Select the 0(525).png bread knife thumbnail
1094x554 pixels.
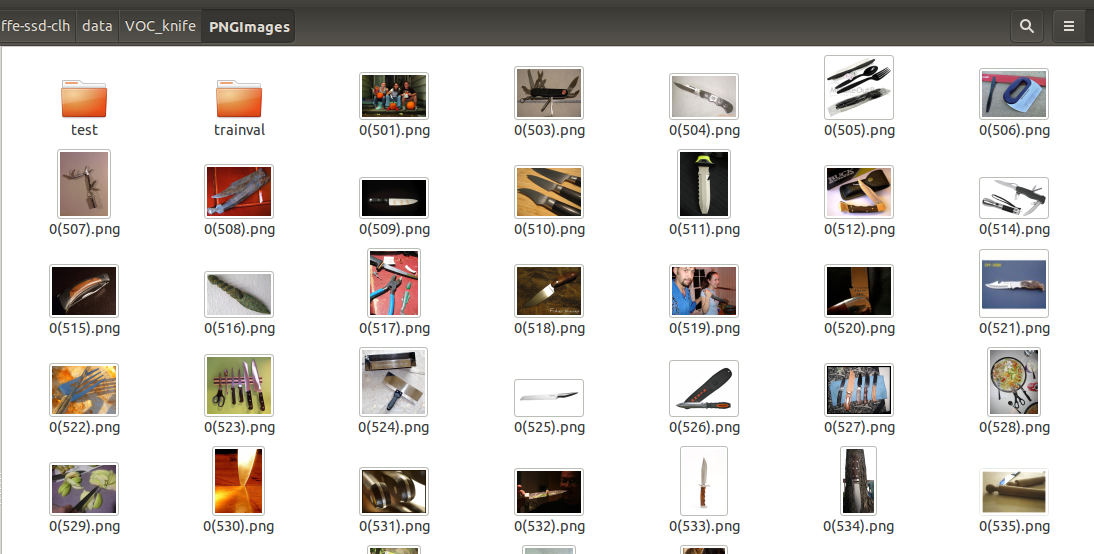(x=548, y=398)
